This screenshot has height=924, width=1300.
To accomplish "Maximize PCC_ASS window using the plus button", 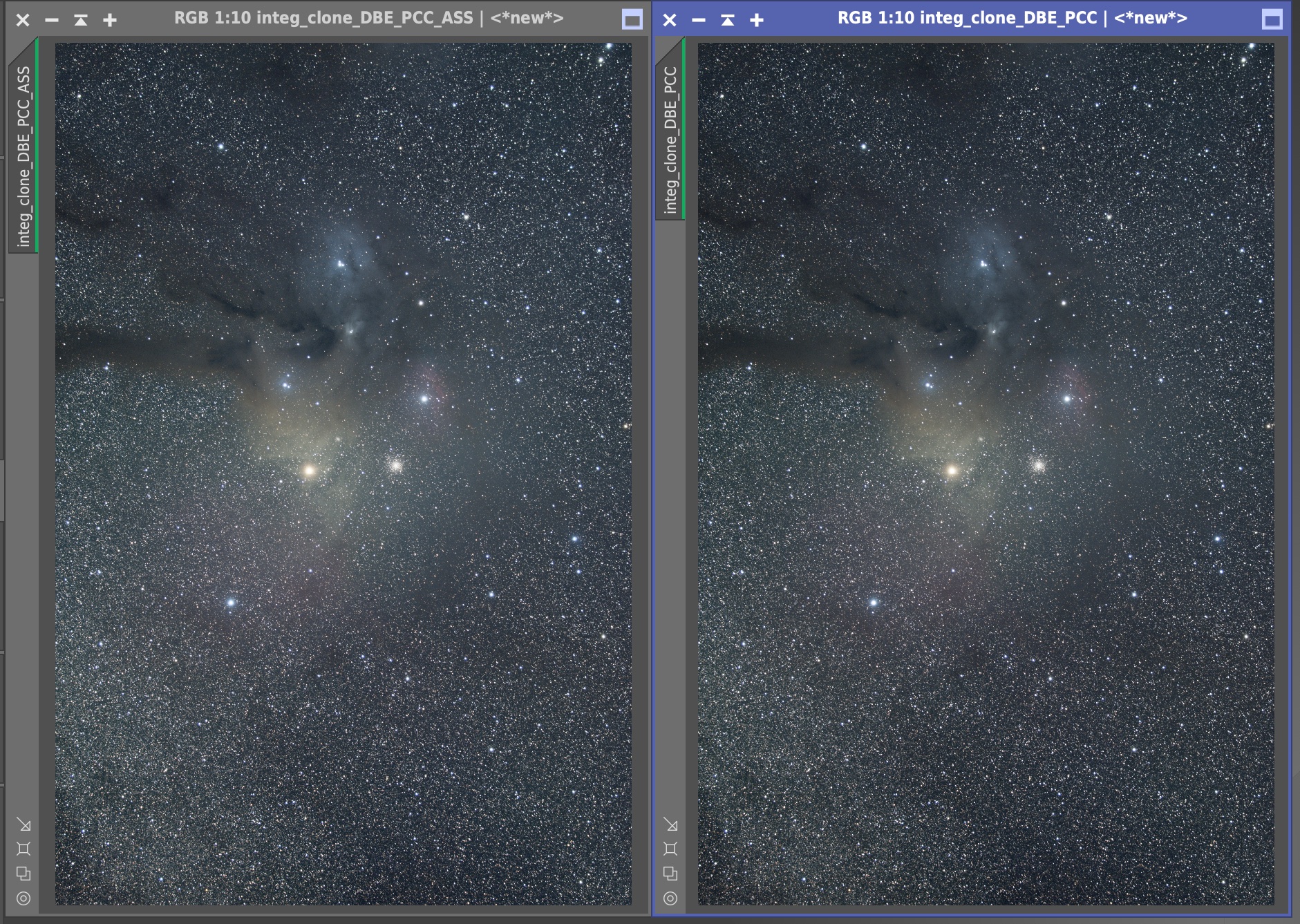I will 110,20.
